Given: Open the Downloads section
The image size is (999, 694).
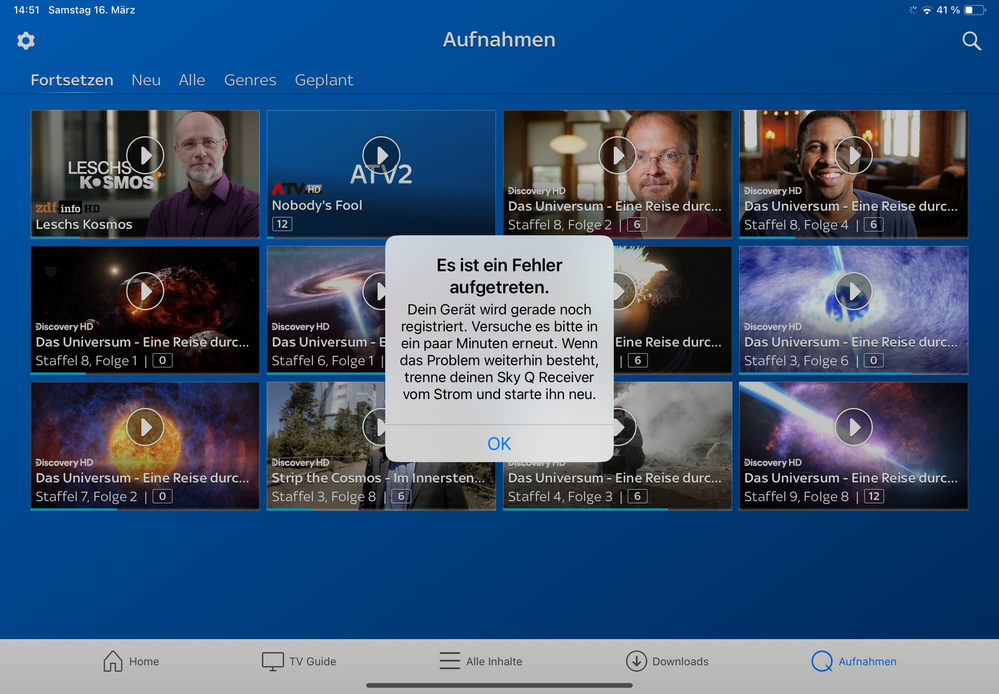Looking at the screenshot, I should [x=667, y=661].
